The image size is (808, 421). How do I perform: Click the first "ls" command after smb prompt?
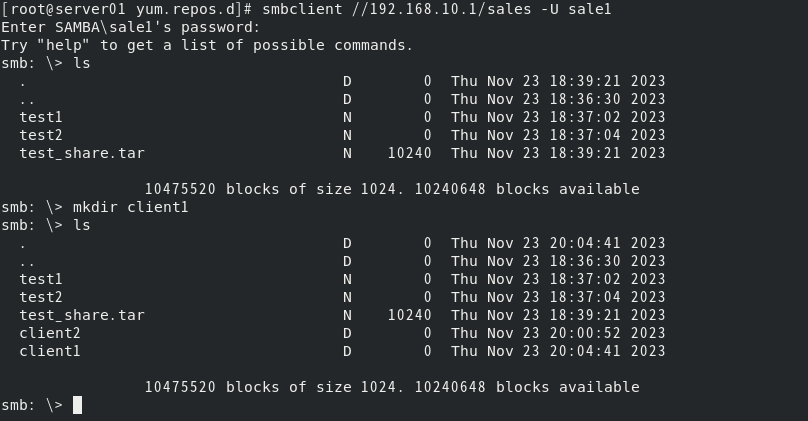[x=81, y=63]
